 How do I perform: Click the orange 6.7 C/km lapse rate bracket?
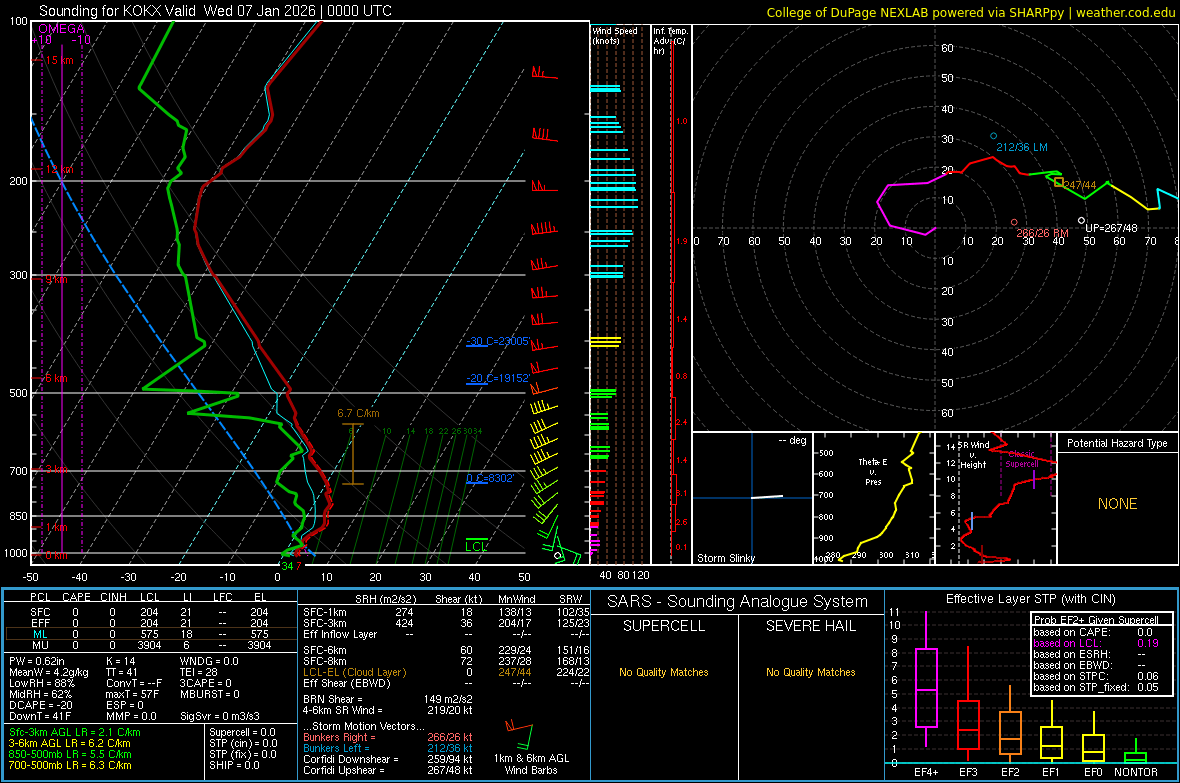(x=352, y=454)
